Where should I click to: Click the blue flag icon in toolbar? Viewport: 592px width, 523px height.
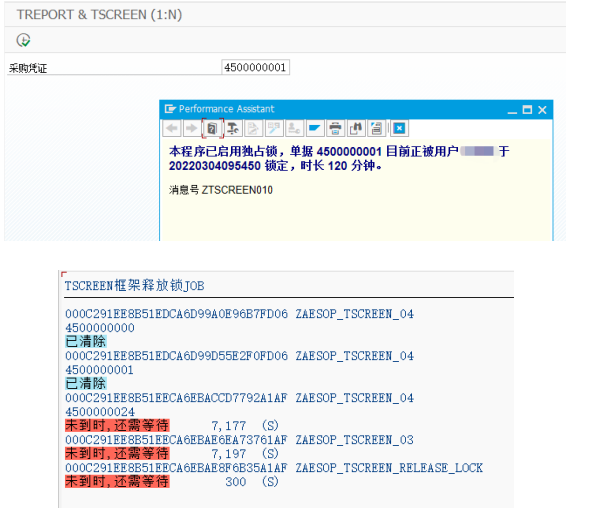314,128
